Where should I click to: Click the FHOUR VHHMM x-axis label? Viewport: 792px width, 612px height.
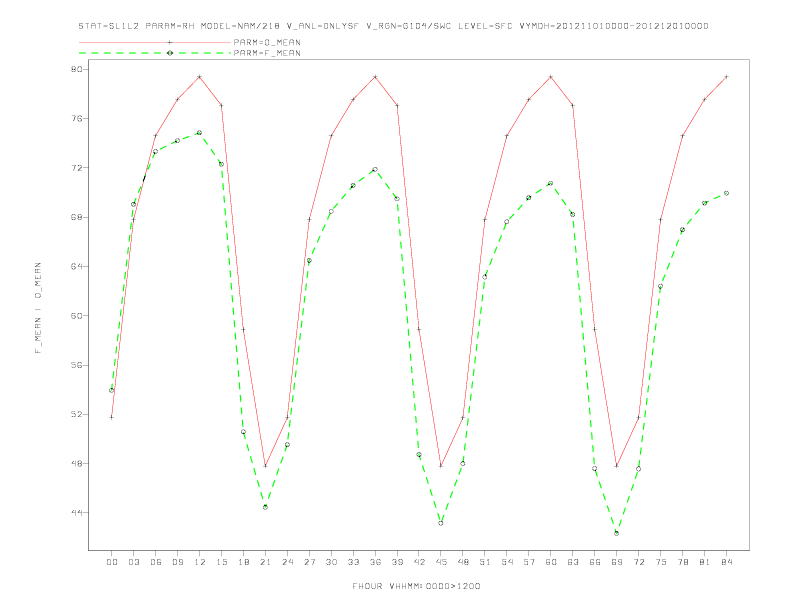coord(416,586)
